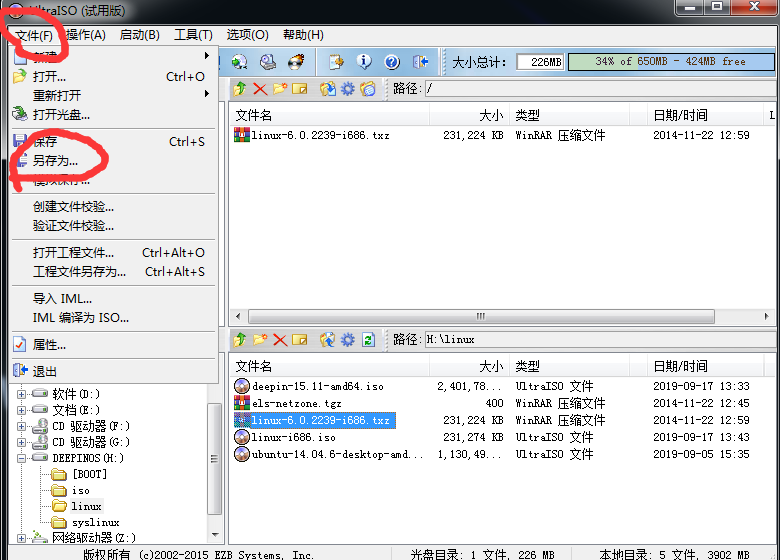
Task: Choose 打开光盘... menu entry
Action: click(x=114, y=114)
